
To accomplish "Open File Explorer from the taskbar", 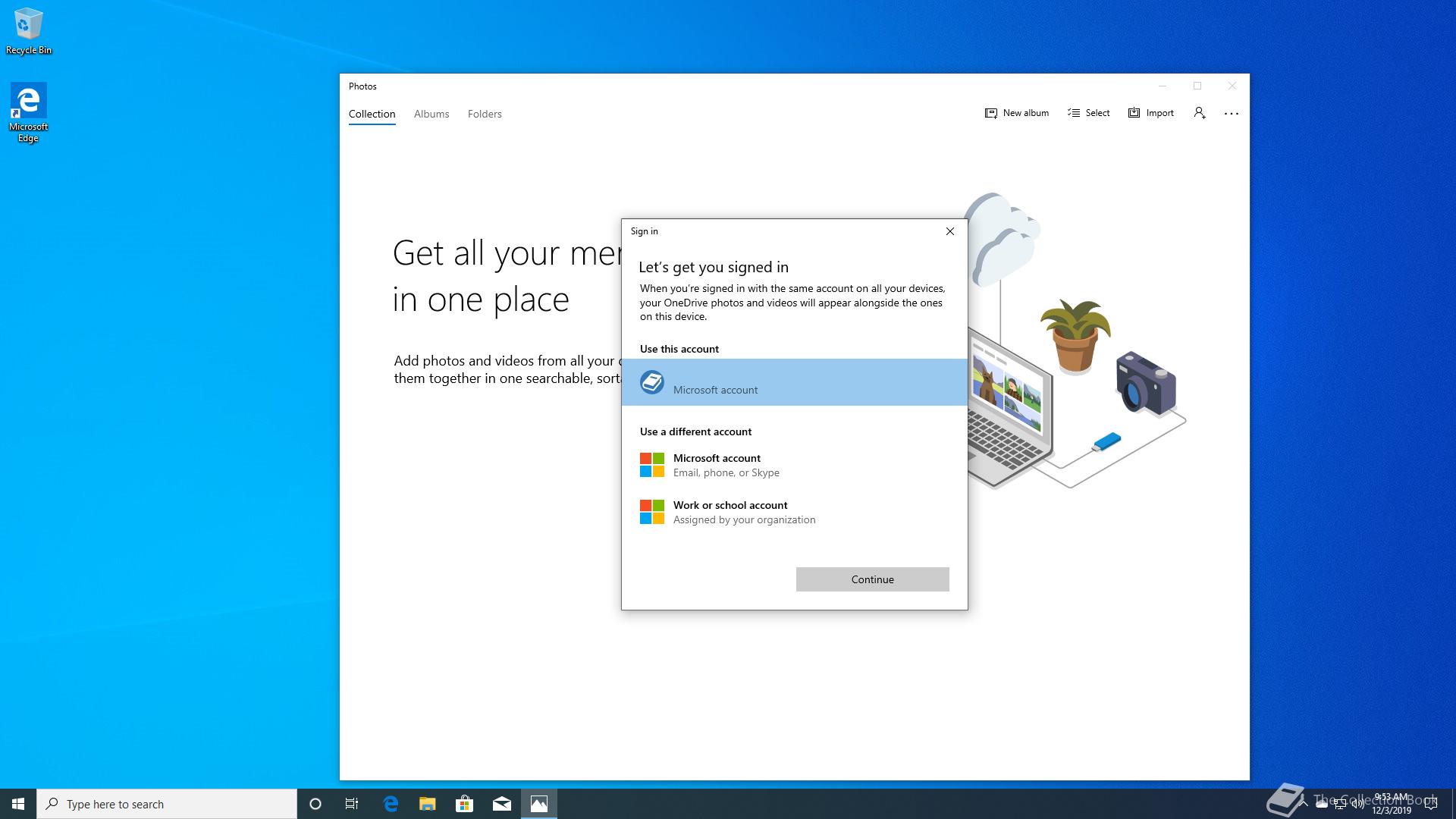I will click(x=428, y=804).
